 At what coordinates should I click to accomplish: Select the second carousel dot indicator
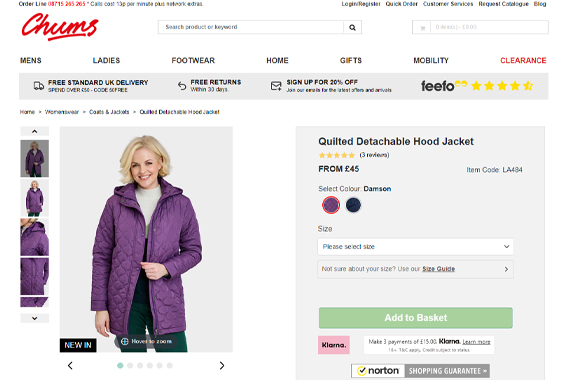[x=130, y=366]
